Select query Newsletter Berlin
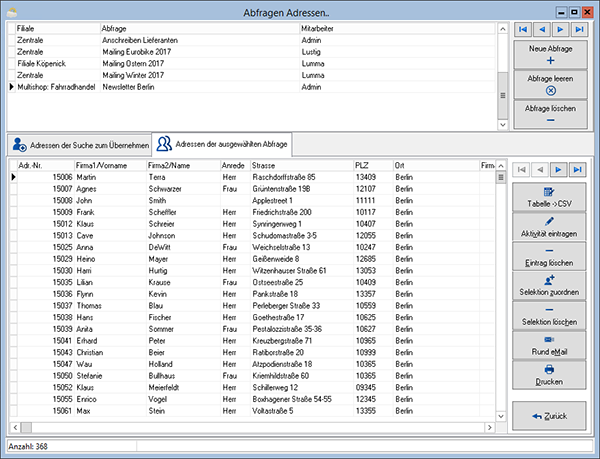 [200, 87]
